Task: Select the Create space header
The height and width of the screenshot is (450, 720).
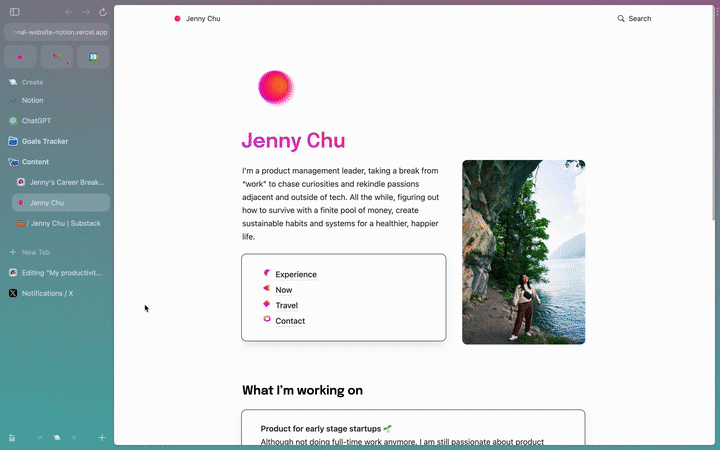Action: click(x=32, y=82)
